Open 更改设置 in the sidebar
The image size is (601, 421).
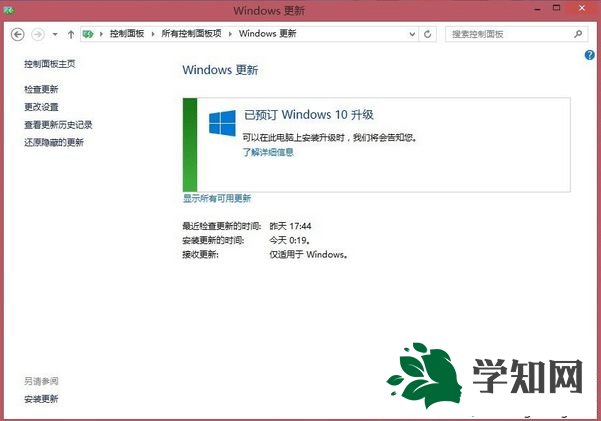point(41,107)
